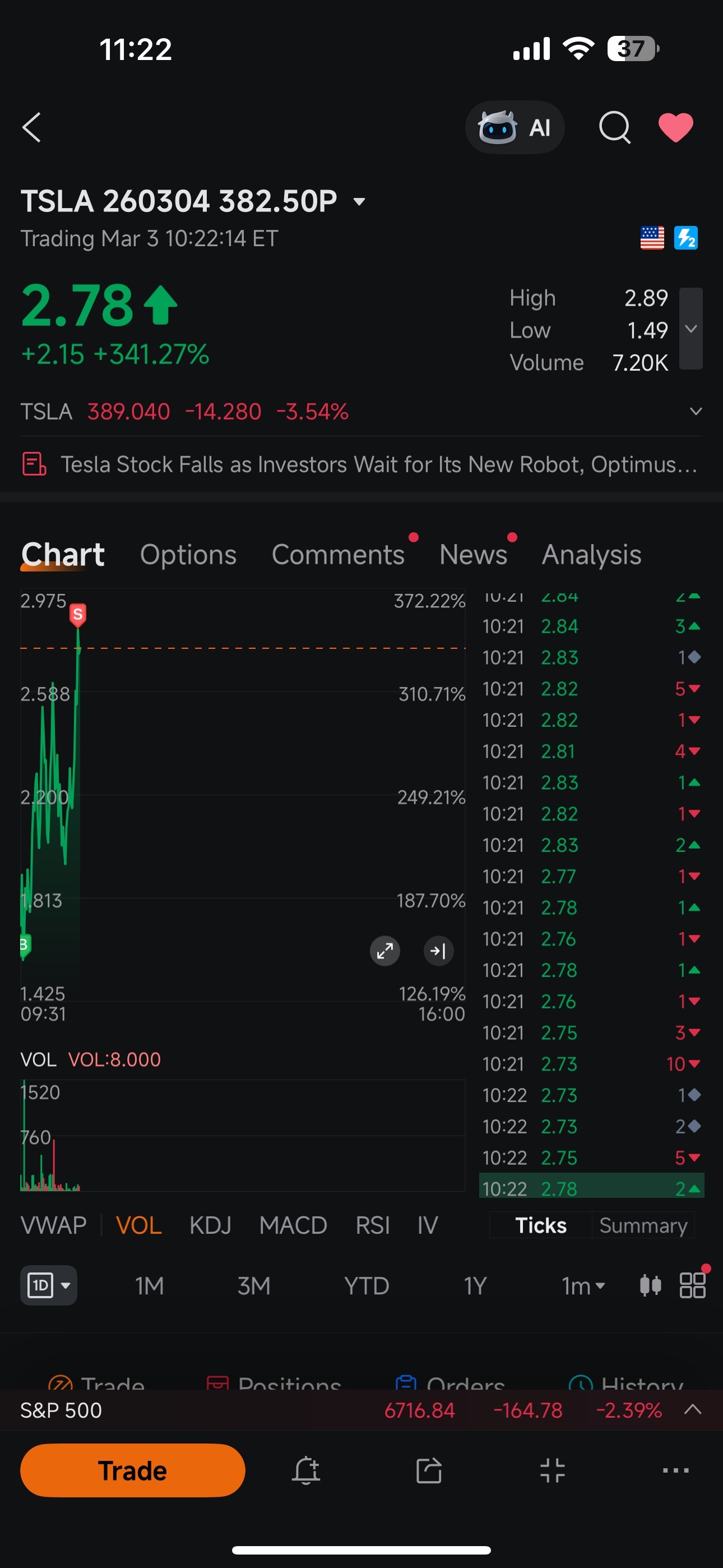
Task: Tap the 10:21 2.73 tick with volume 10
Action: tap(591, 1063)
